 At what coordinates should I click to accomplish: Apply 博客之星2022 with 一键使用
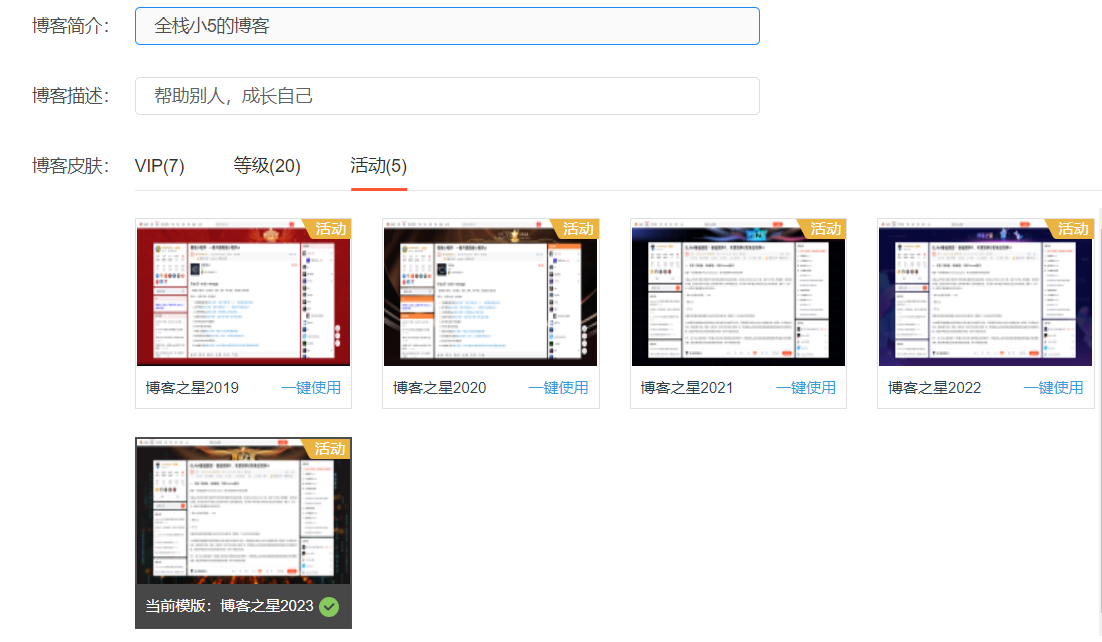[x=1053, y=387]
